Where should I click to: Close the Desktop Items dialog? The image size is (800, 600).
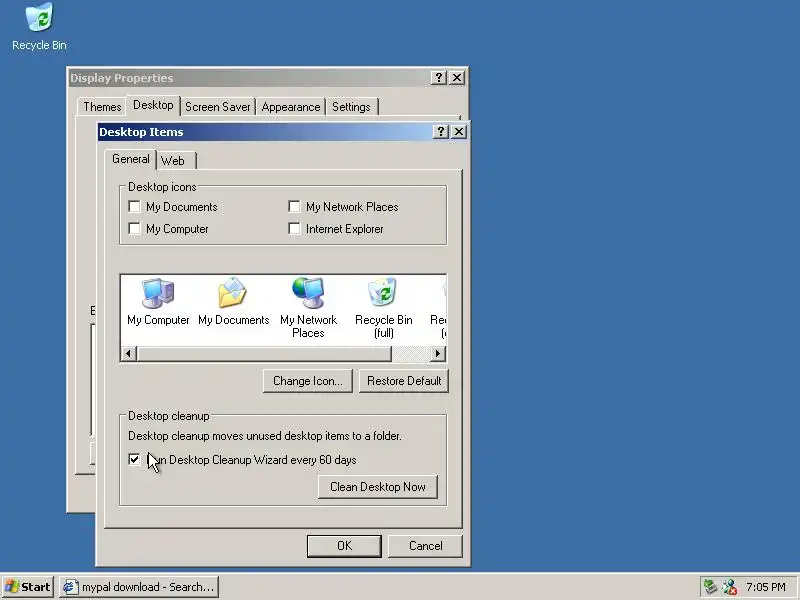[459, 132]
